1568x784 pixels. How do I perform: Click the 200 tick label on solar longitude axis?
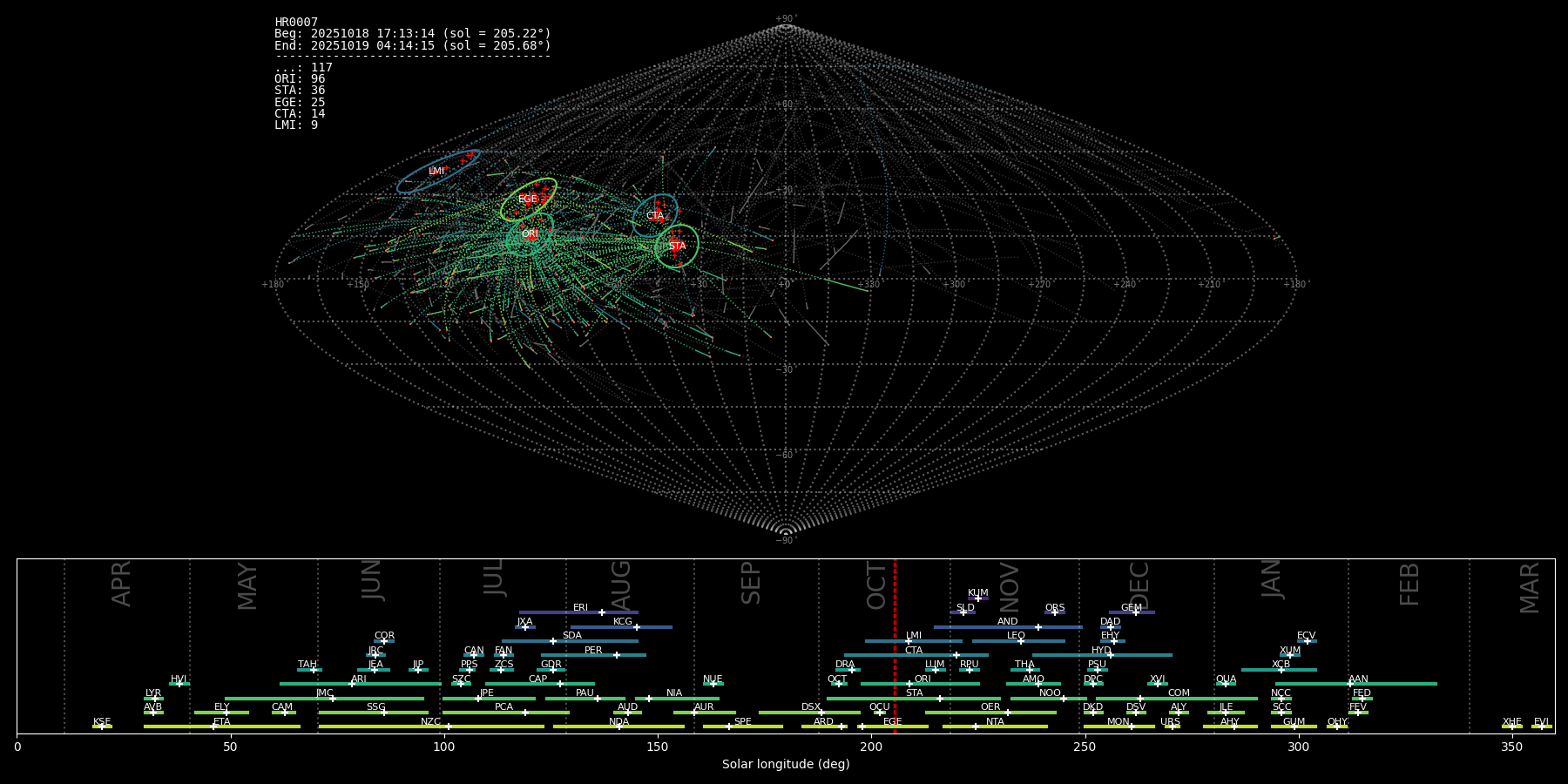[871, 747]
